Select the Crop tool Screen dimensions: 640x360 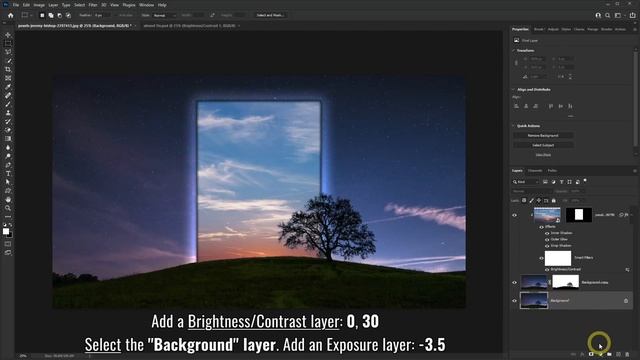coord(8,69)
